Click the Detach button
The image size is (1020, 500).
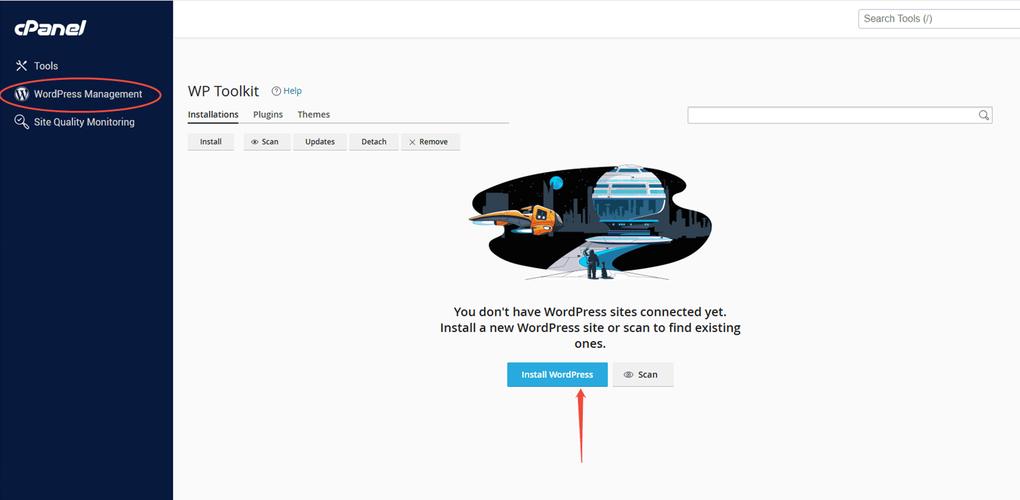(x=374, y=142)
